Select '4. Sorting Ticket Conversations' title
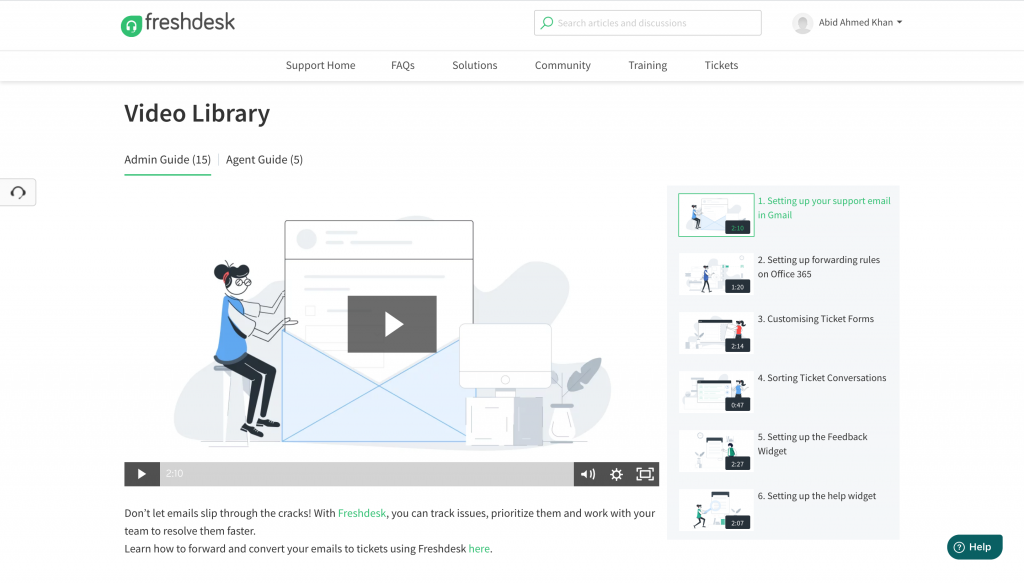Image resolution: width=1024 pixels, height=583 pixels. point(822,378)
